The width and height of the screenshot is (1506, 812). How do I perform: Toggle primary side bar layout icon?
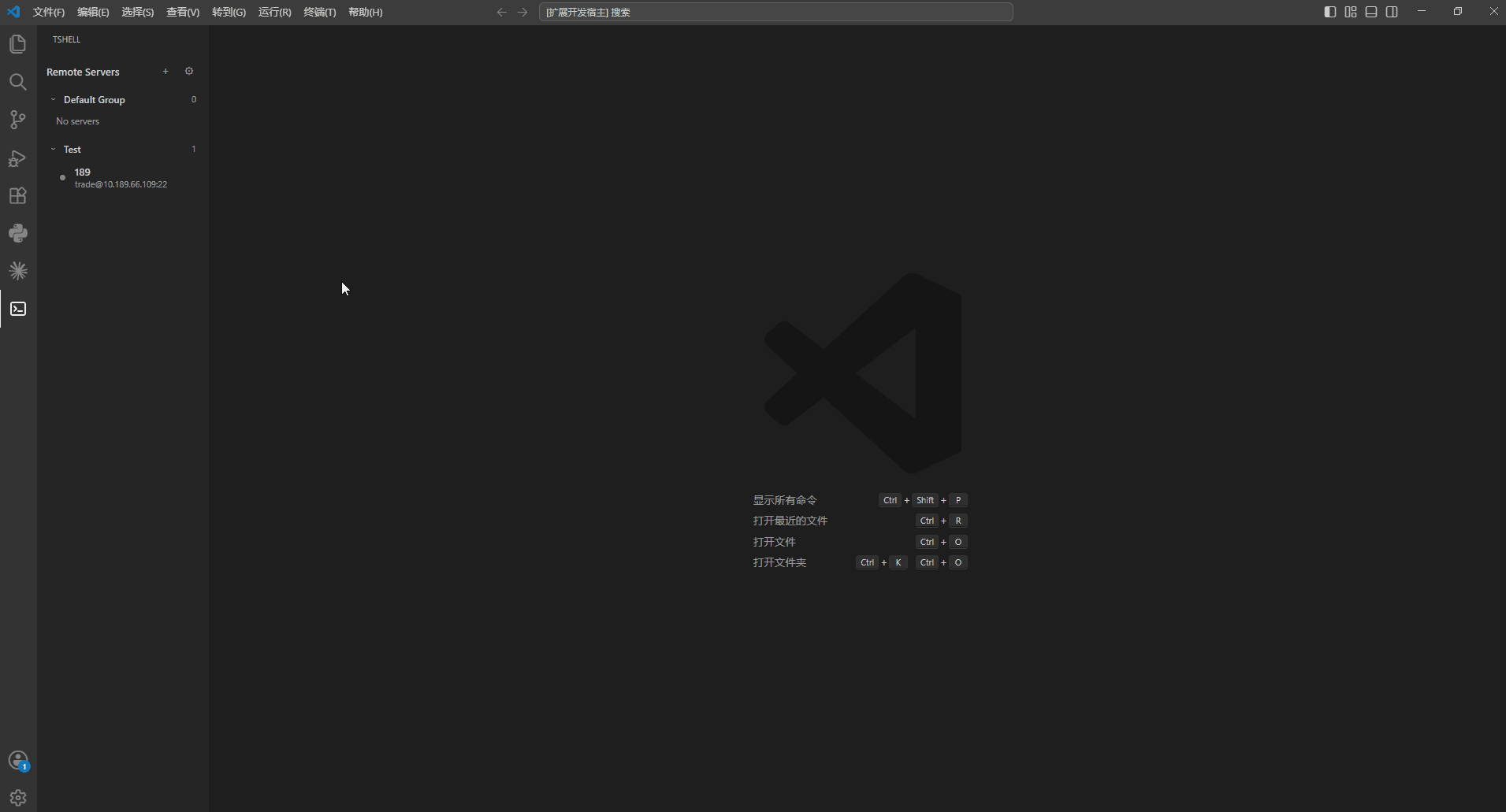1330,12
